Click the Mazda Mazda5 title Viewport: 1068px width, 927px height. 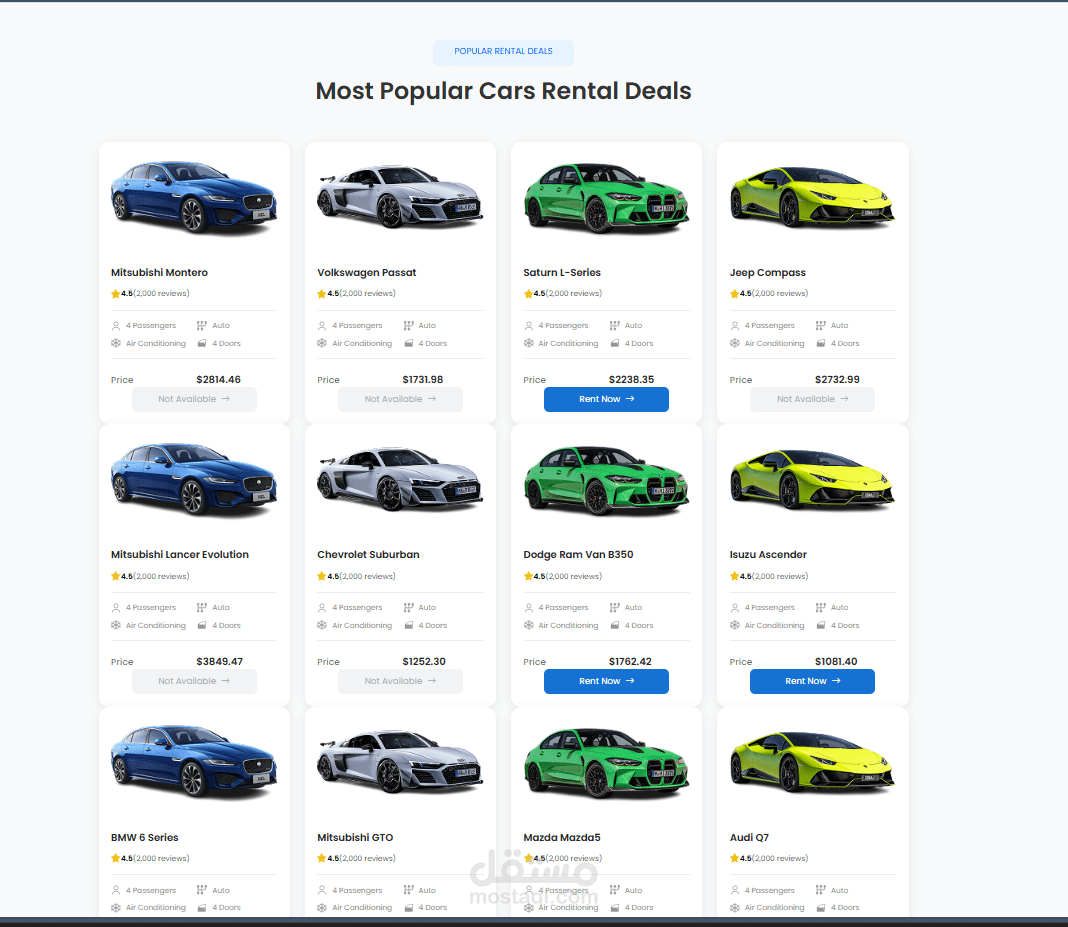point(562,838)
